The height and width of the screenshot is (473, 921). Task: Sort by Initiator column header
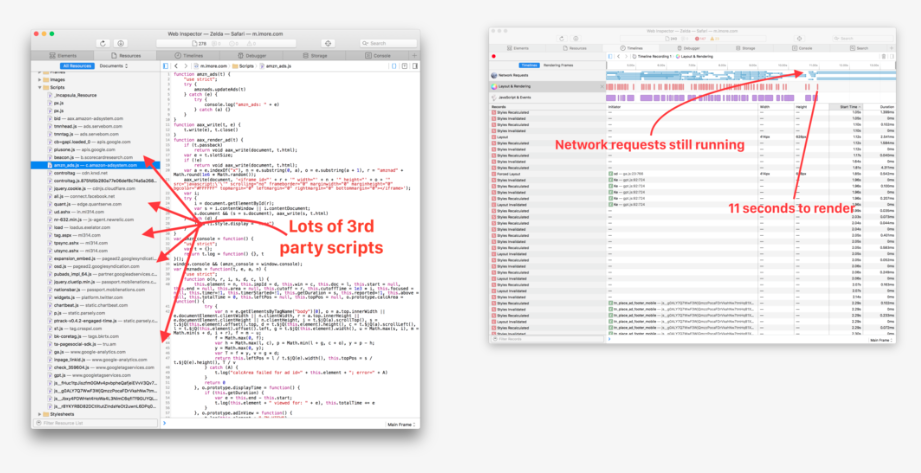(683, 107)
